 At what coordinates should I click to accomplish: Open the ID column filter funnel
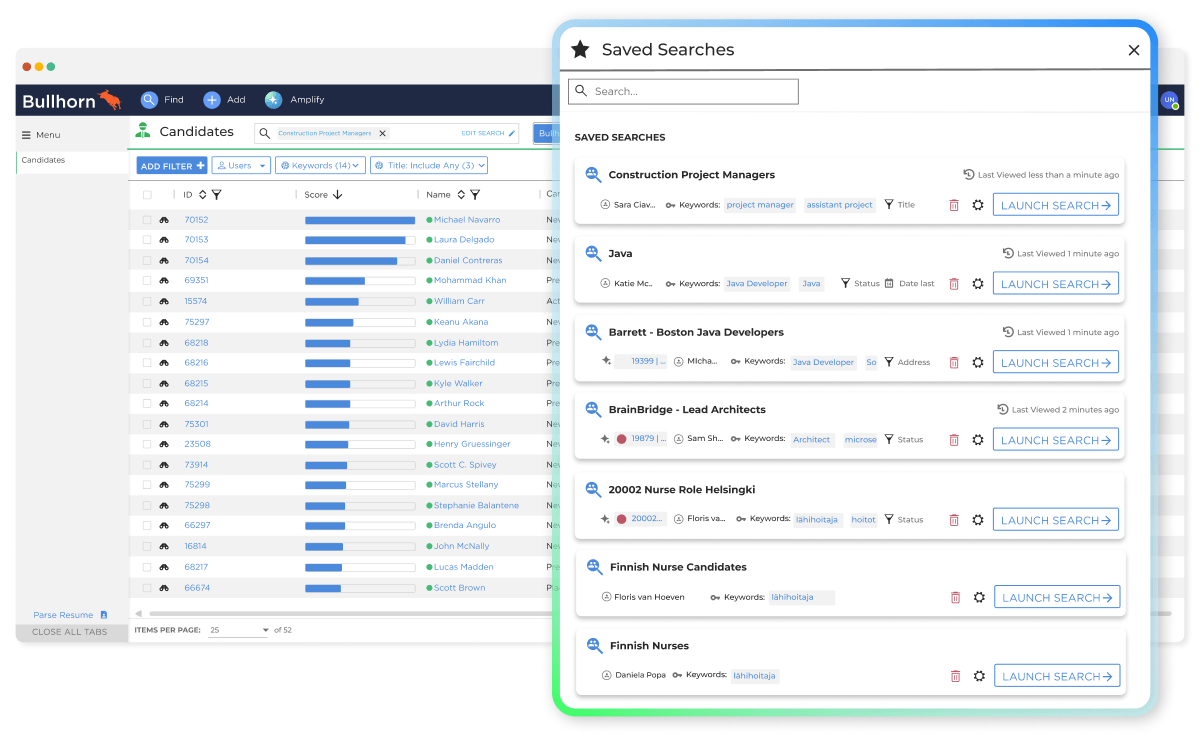click(x=217, y=195)
